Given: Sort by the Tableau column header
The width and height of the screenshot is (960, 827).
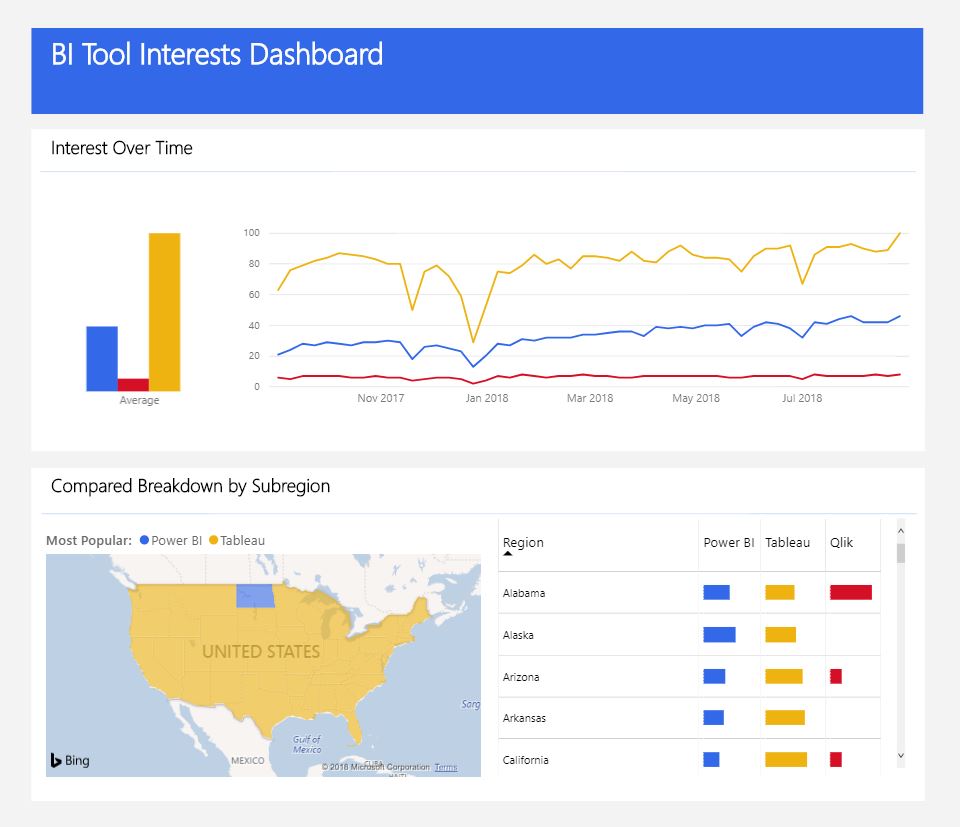Looking at the screenshot, I should [x=789, y=543].
